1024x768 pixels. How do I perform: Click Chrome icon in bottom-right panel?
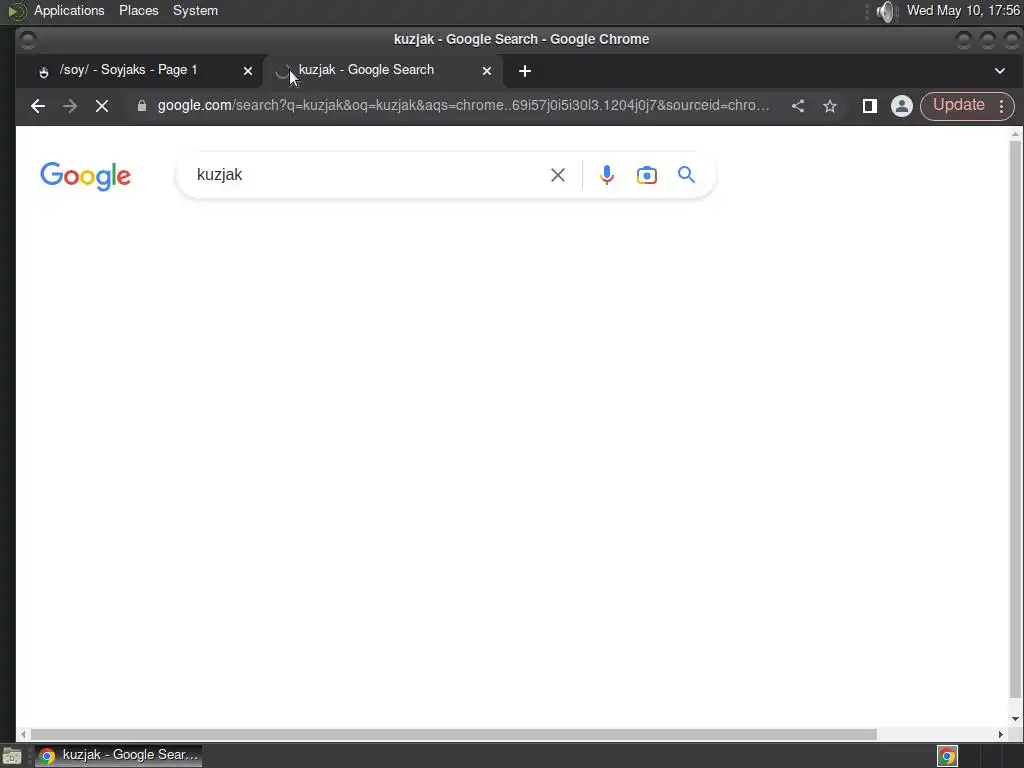tap(948, 756)
